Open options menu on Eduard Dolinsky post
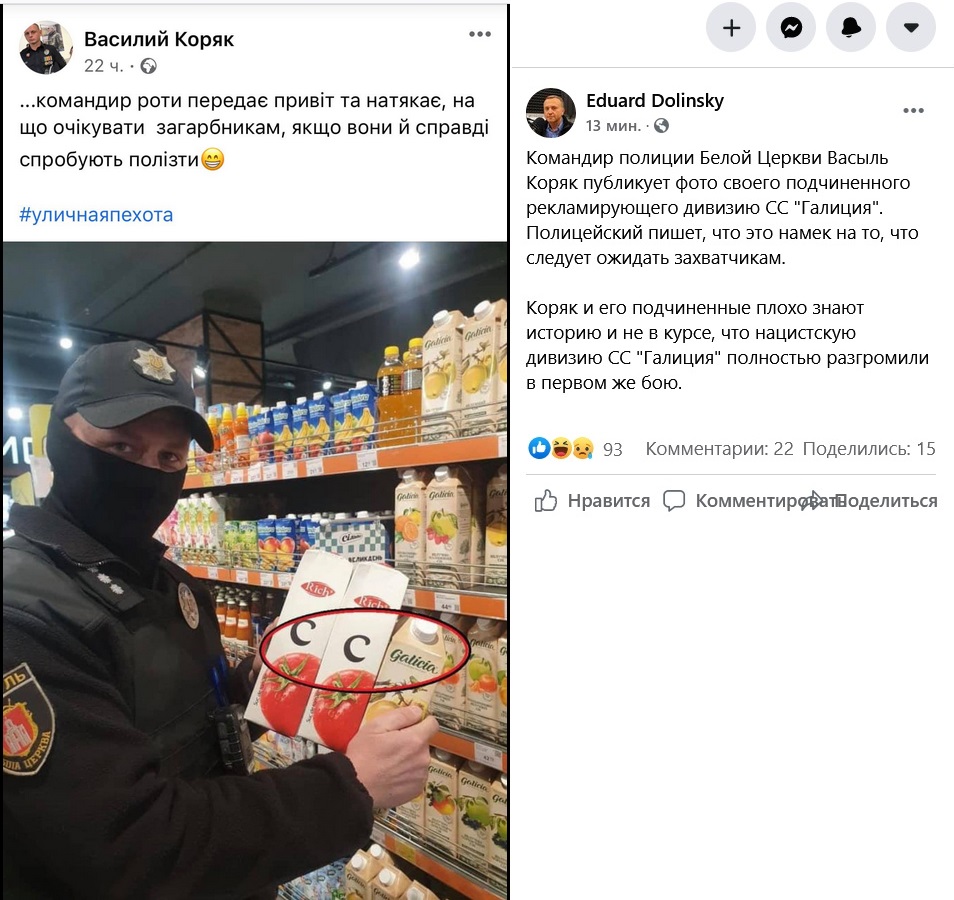 coord(914,111)
